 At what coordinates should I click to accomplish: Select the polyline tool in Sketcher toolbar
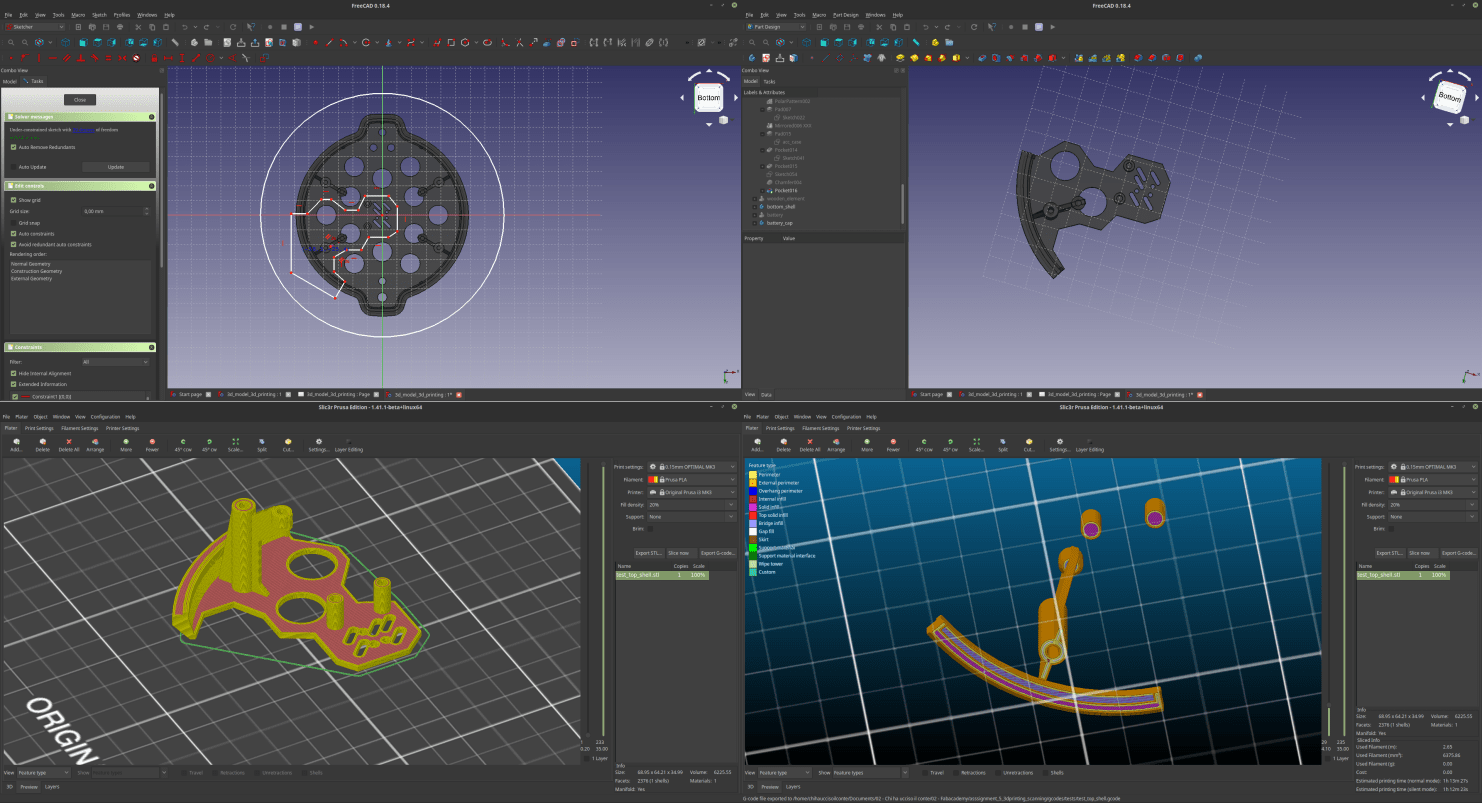(437, 43)
